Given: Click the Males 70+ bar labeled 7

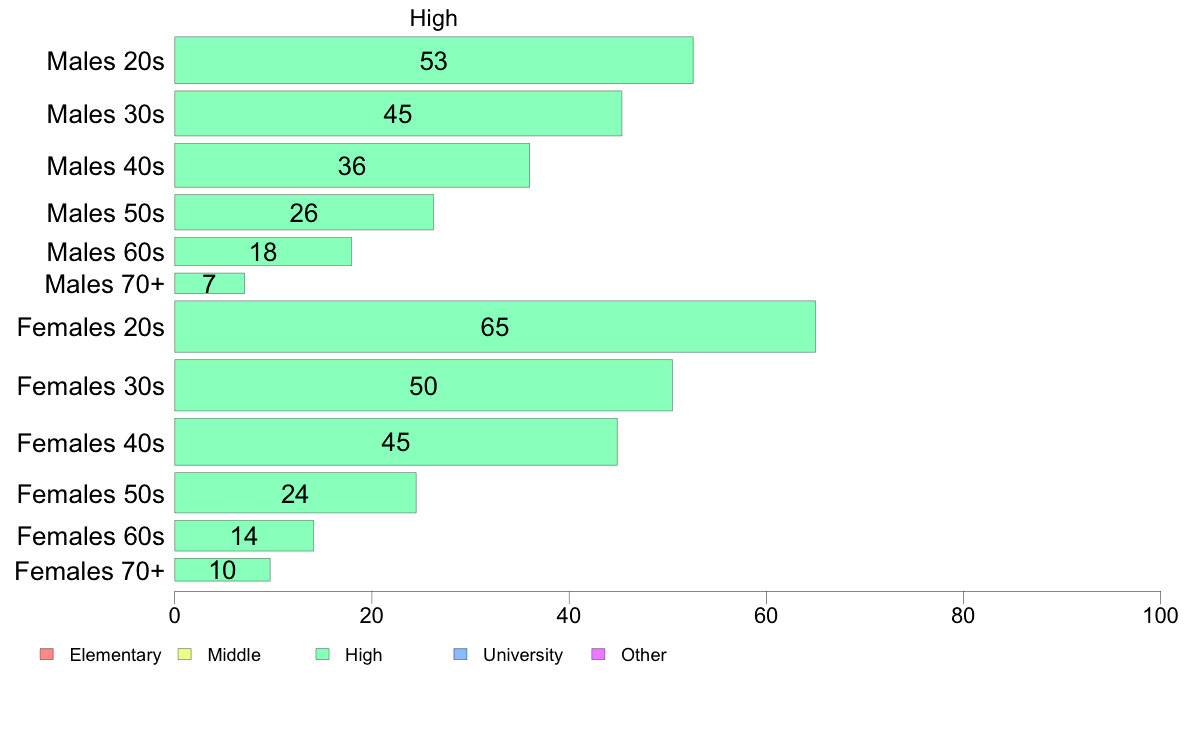Looking at the screenshot, I should [210, 283].
